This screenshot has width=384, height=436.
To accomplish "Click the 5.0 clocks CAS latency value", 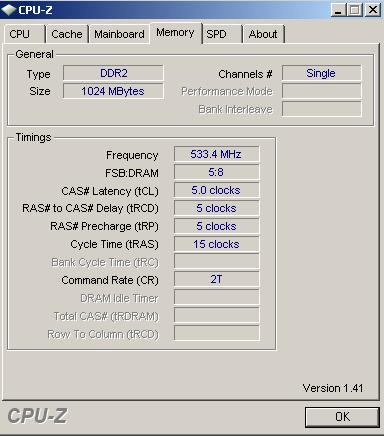I will 216,190.
